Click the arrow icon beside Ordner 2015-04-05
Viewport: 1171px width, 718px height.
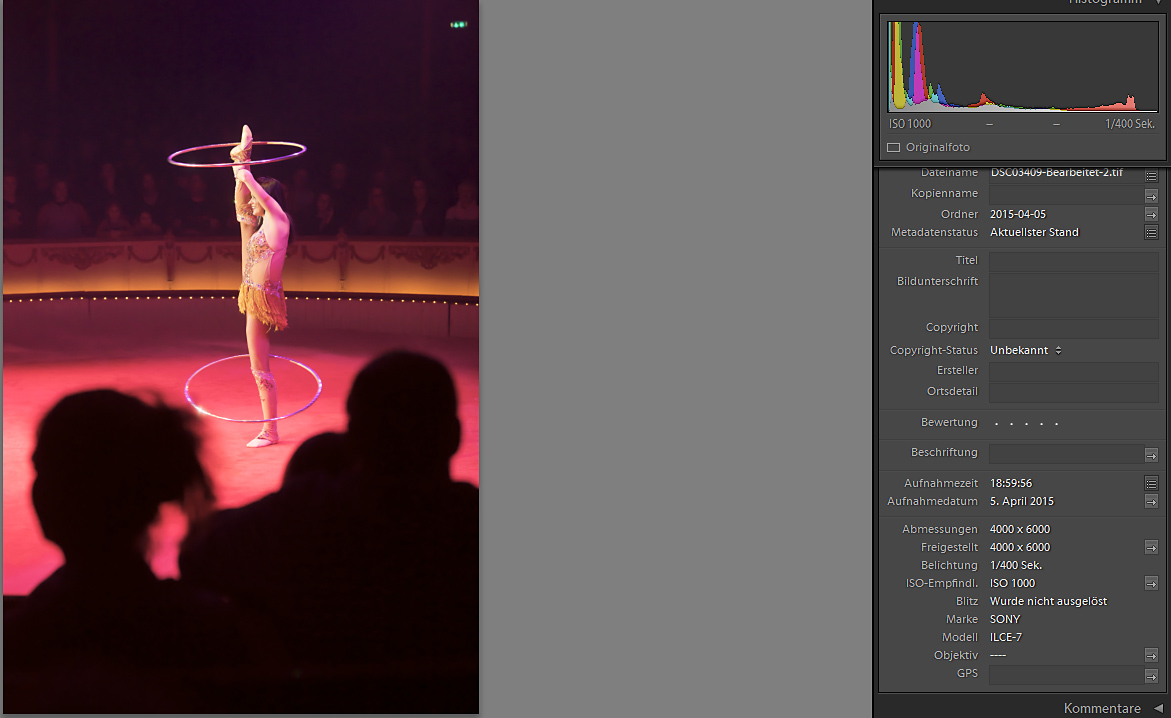point(1151,214)
